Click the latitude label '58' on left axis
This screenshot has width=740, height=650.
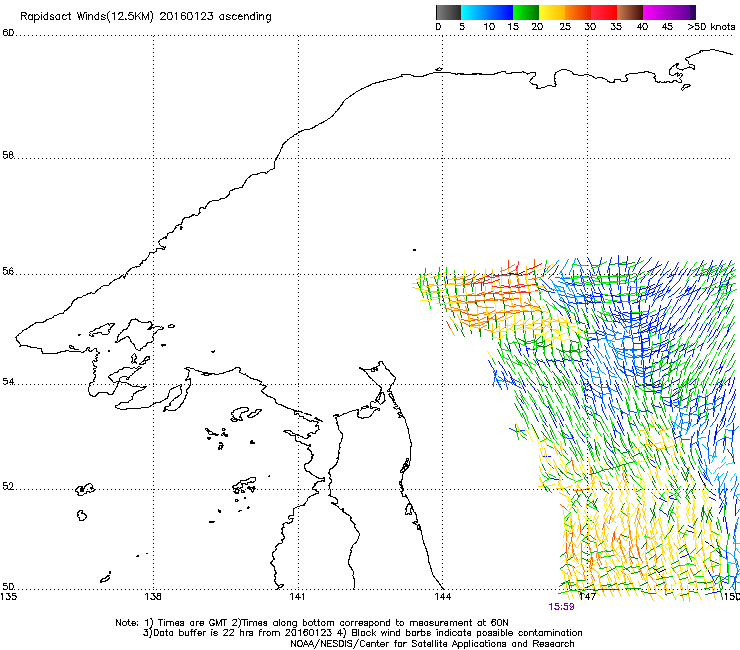point(8,155)
